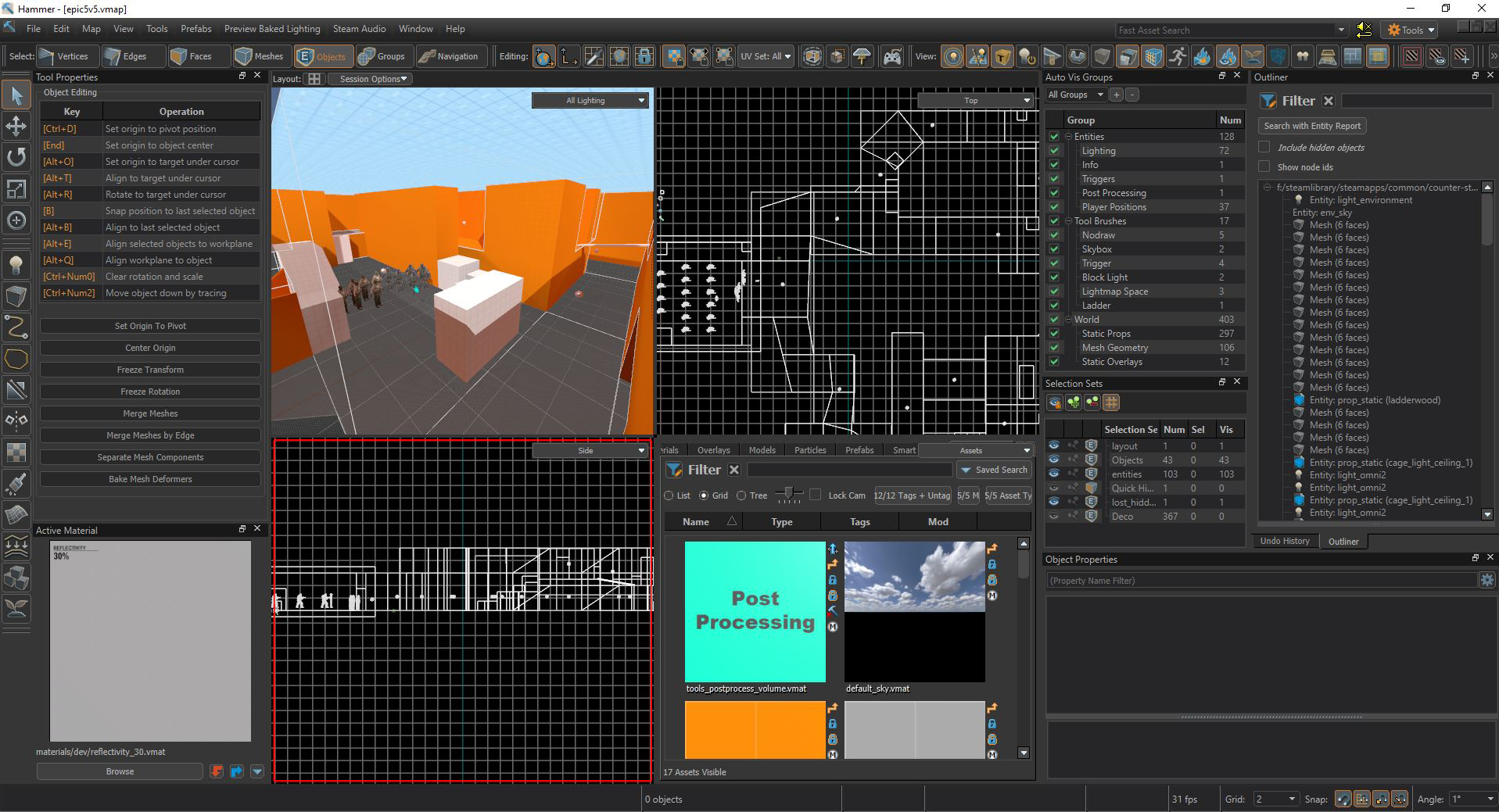The width and height of the screenshot is (1499, 812).
Task: Toggle the light bulb power view icon
Action: (x=1027, y=56)
